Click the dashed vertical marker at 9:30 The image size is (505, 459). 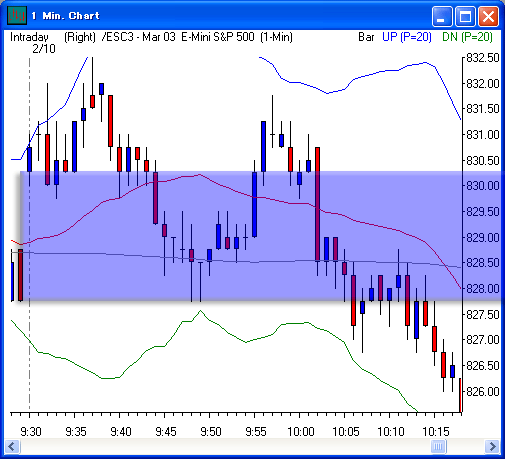click(x=29, y=233)
